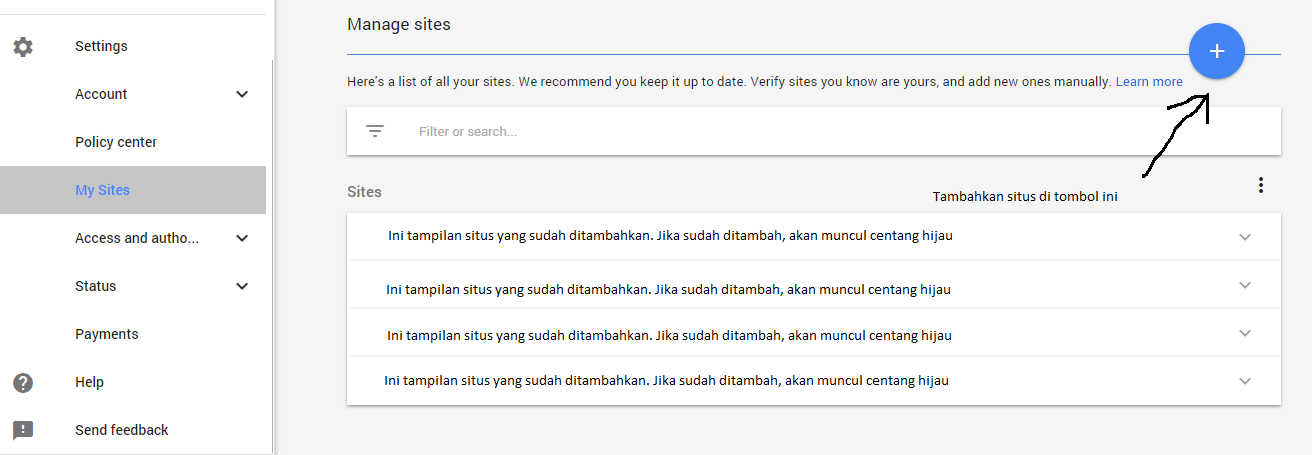Click the Send feedback speech bubble icon

pyautogui.click(x=22, y=430)
